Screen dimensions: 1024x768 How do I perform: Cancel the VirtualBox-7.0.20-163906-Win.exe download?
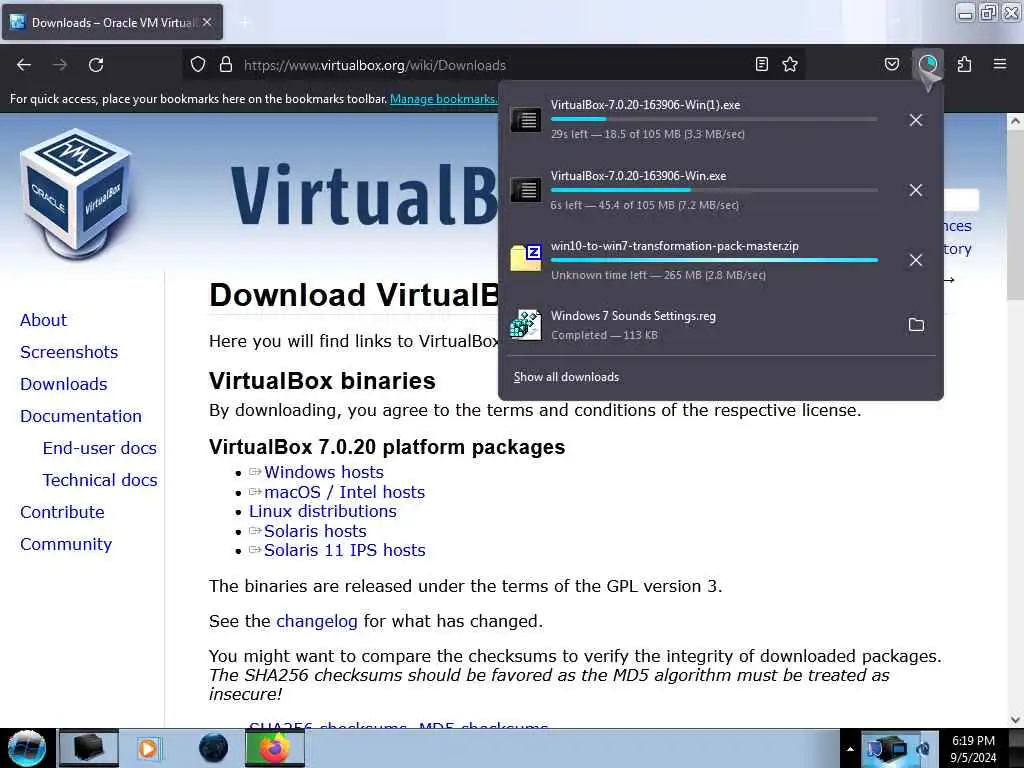[x=916, y=190]
